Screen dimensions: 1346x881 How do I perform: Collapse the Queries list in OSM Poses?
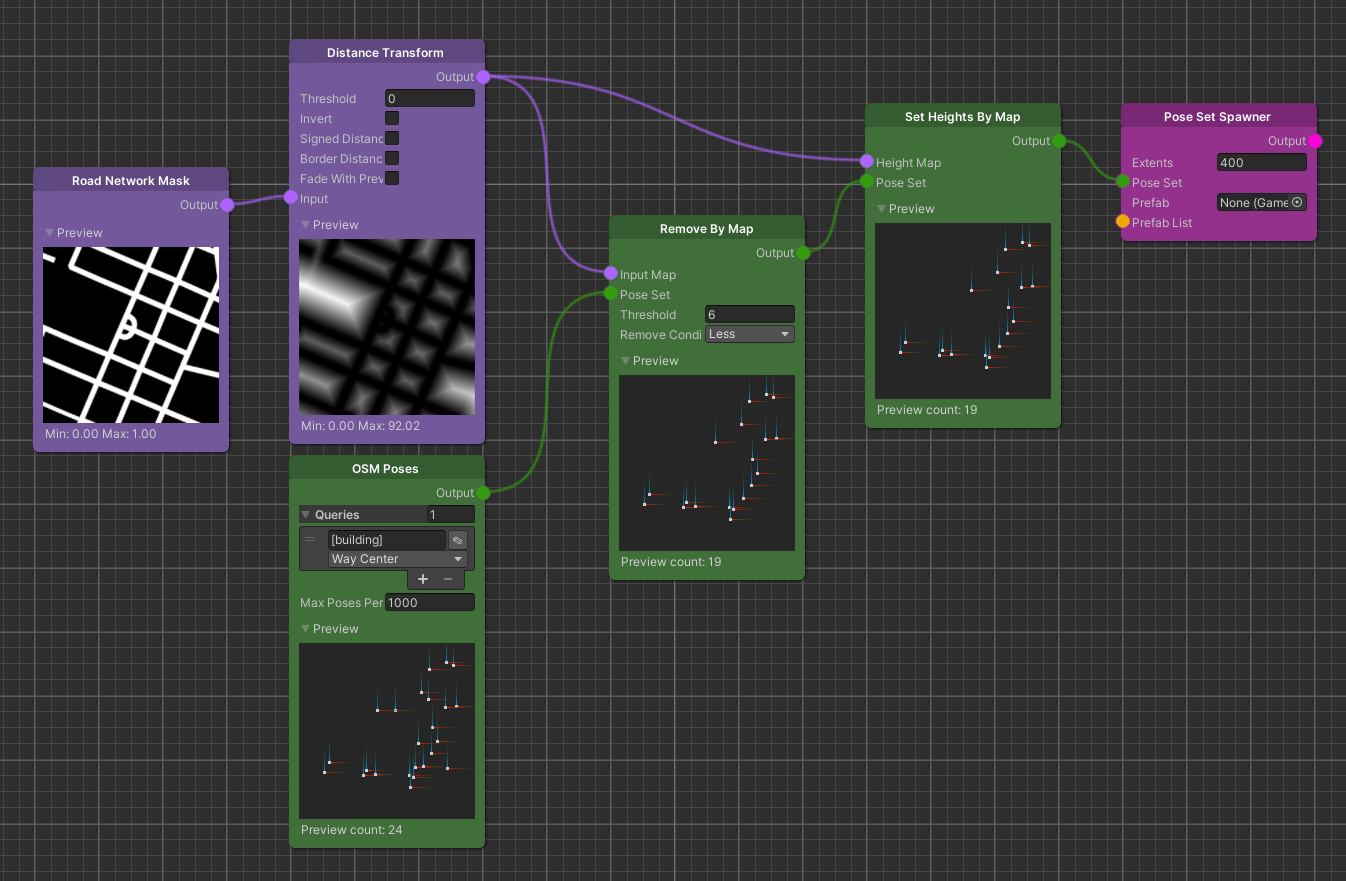click(x=306, y=515)
